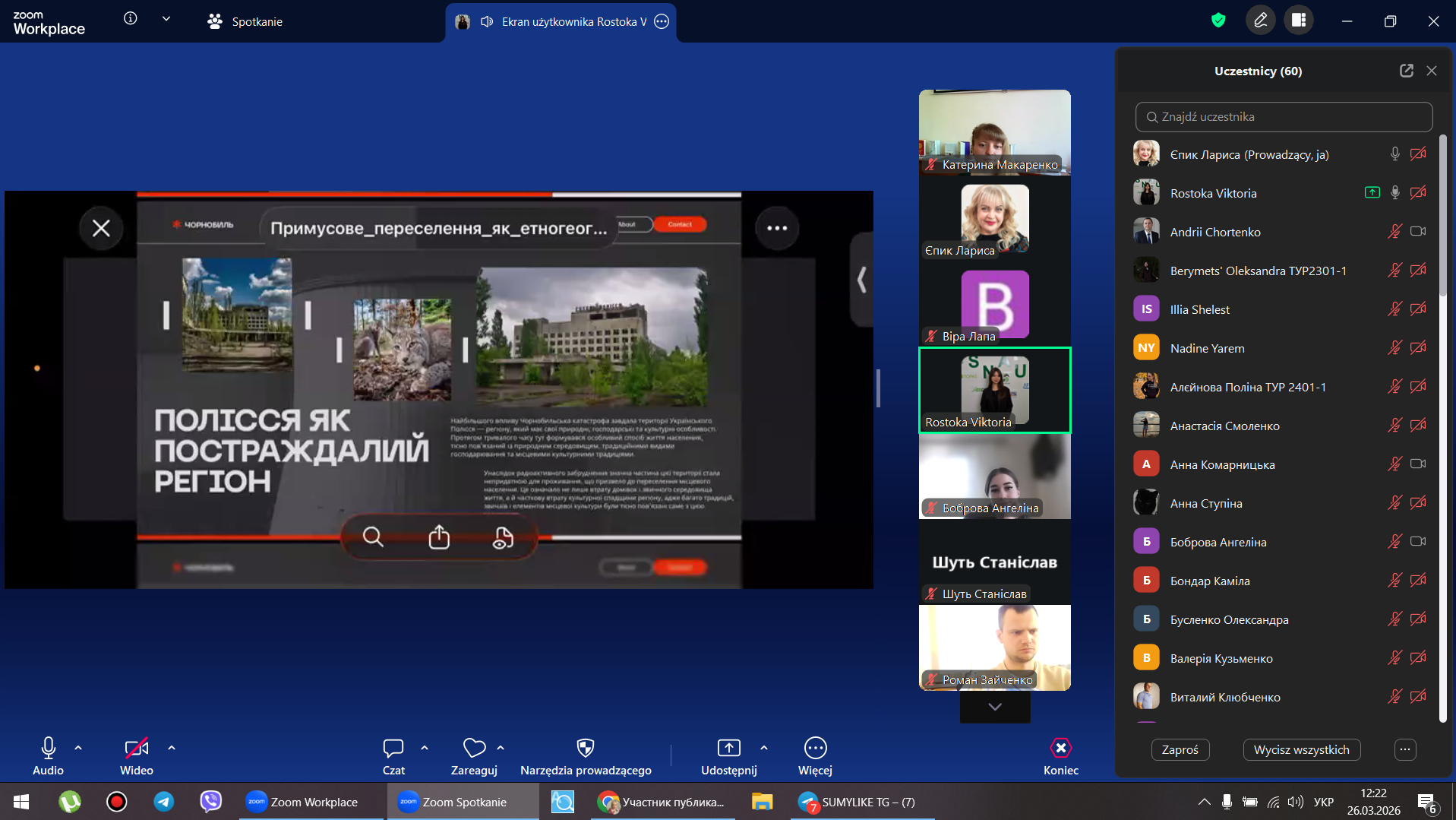Image resolution: width=1456 pixels, height=820 pixels.
Task: Open annotation pencil tool in title bar
Action: 1260,21
